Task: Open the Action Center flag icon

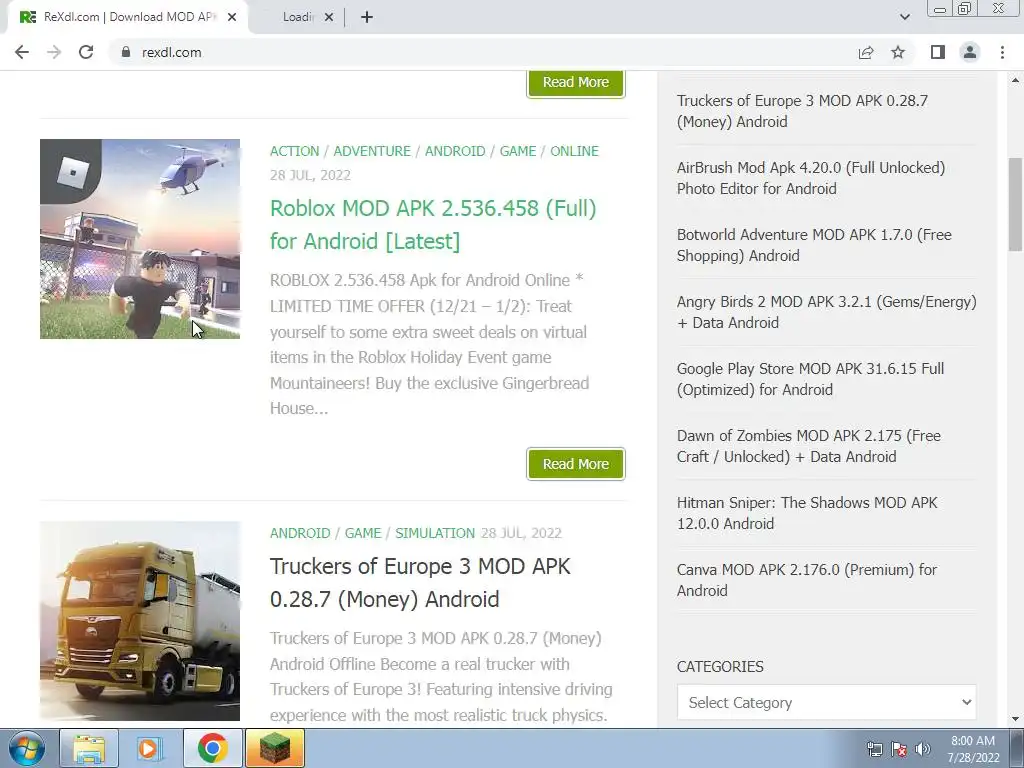Action: (899, 749)
